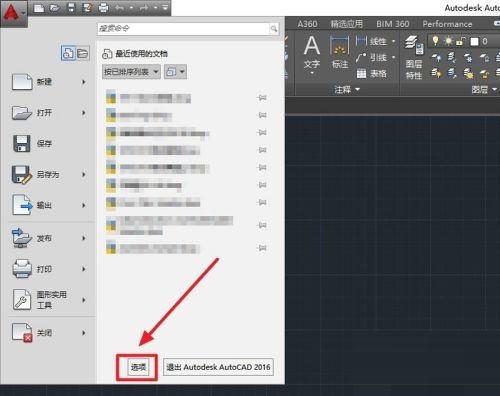Open the Undo history dropdown arrow

click(x=131, y=8)
